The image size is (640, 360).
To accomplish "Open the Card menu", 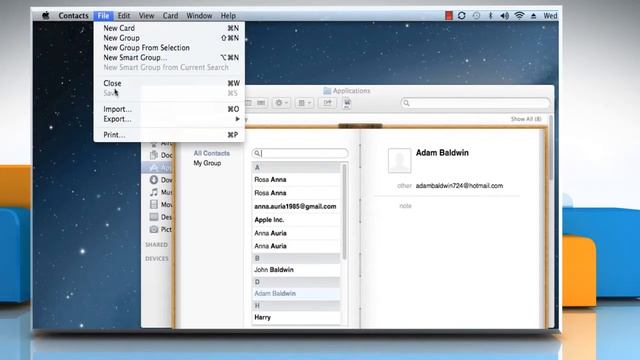I will [170, 16].
